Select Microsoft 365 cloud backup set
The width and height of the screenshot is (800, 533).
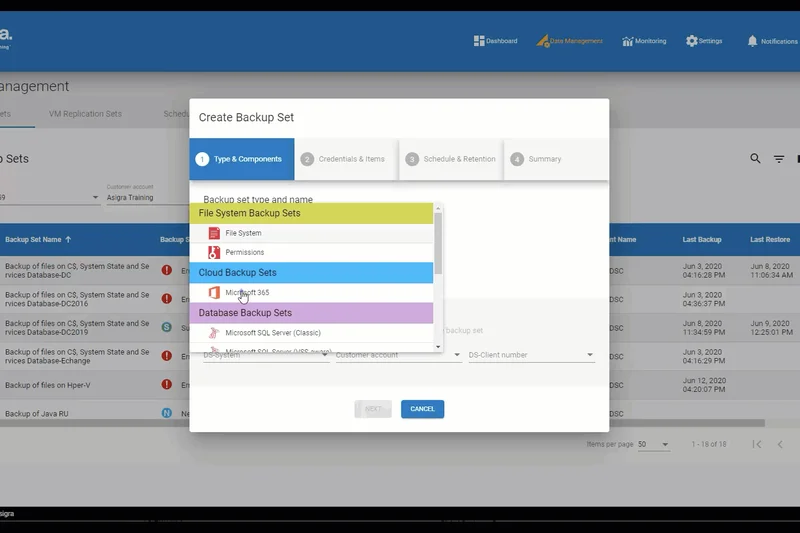[x=247, y=293]
